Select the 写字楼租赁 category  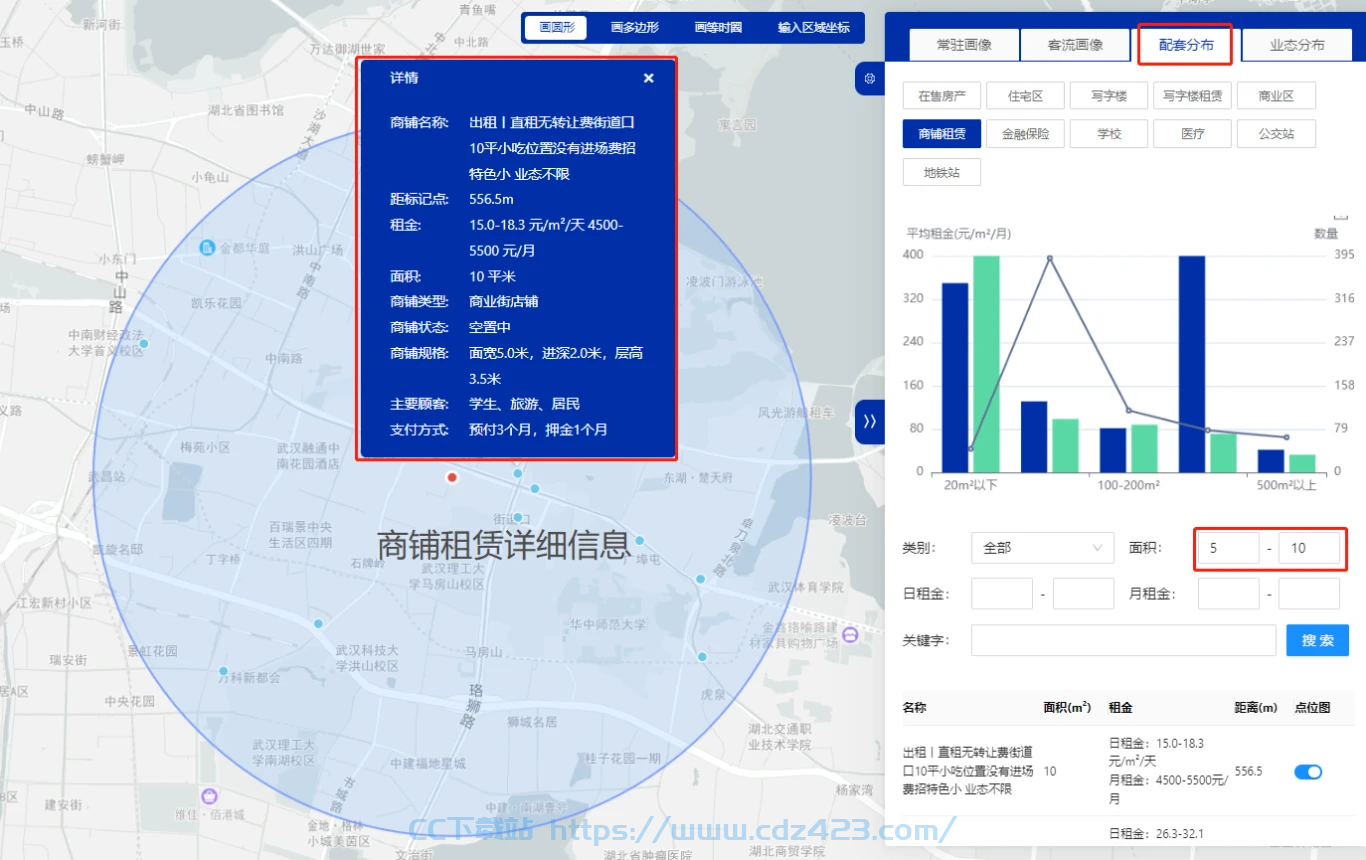coord(1192,96)
